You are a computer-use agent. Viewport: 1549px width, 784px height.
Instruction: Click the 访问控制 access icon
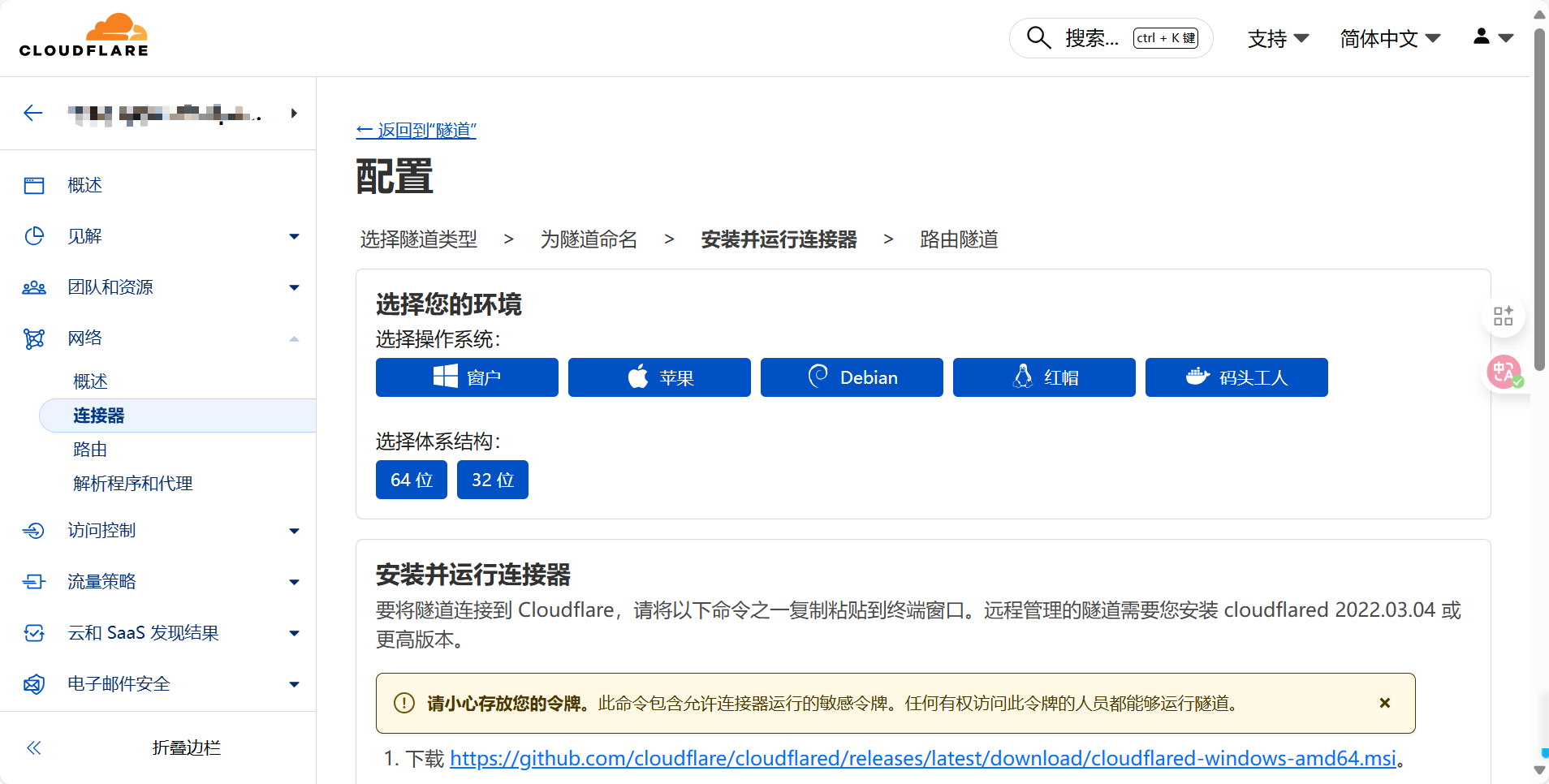pyautogui.click(x=34, y=531)
